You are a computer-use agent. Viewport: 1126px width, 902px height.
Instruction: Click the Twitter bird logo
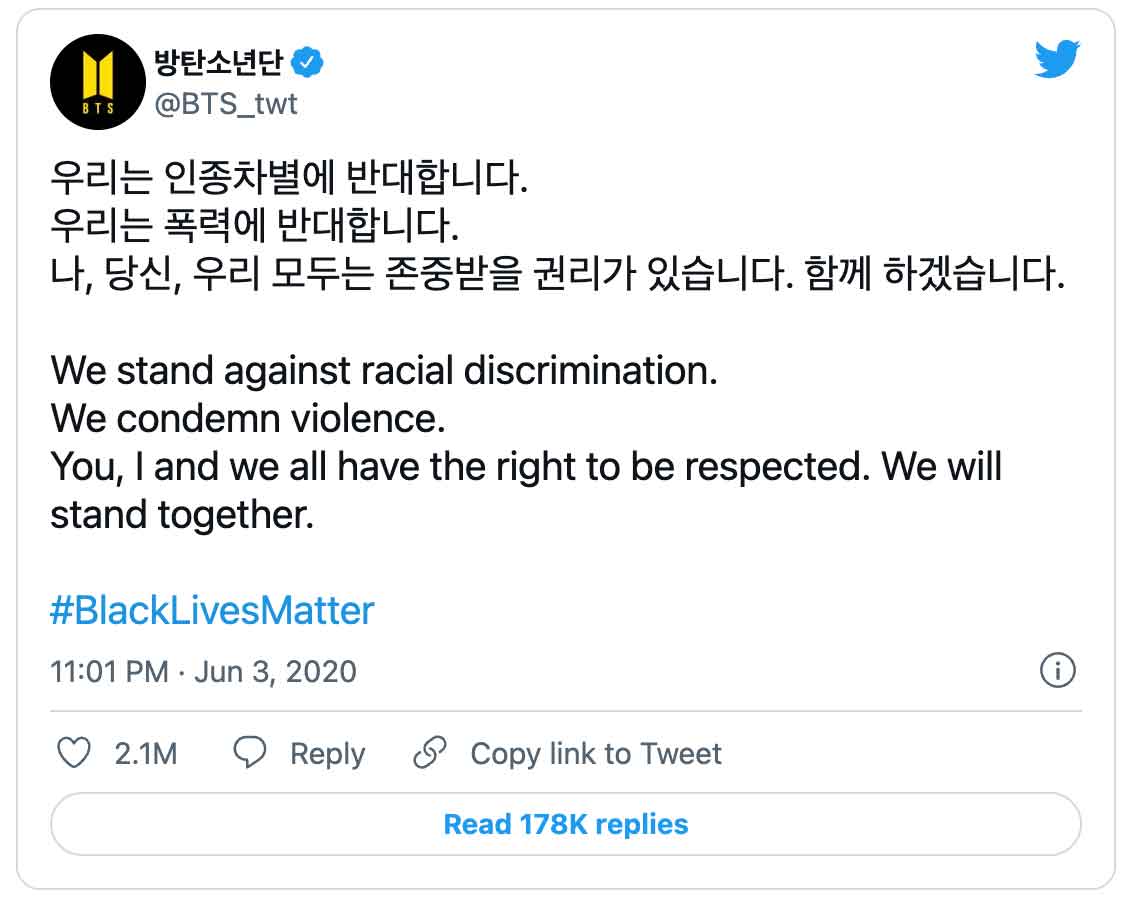coord(1057,60)
